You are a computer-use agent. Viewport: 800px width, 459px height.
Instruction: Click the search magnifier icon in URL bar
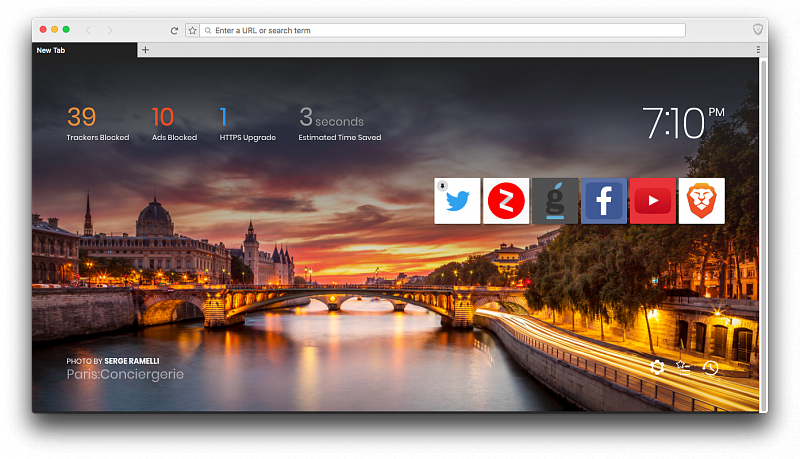tap(208, 31)
